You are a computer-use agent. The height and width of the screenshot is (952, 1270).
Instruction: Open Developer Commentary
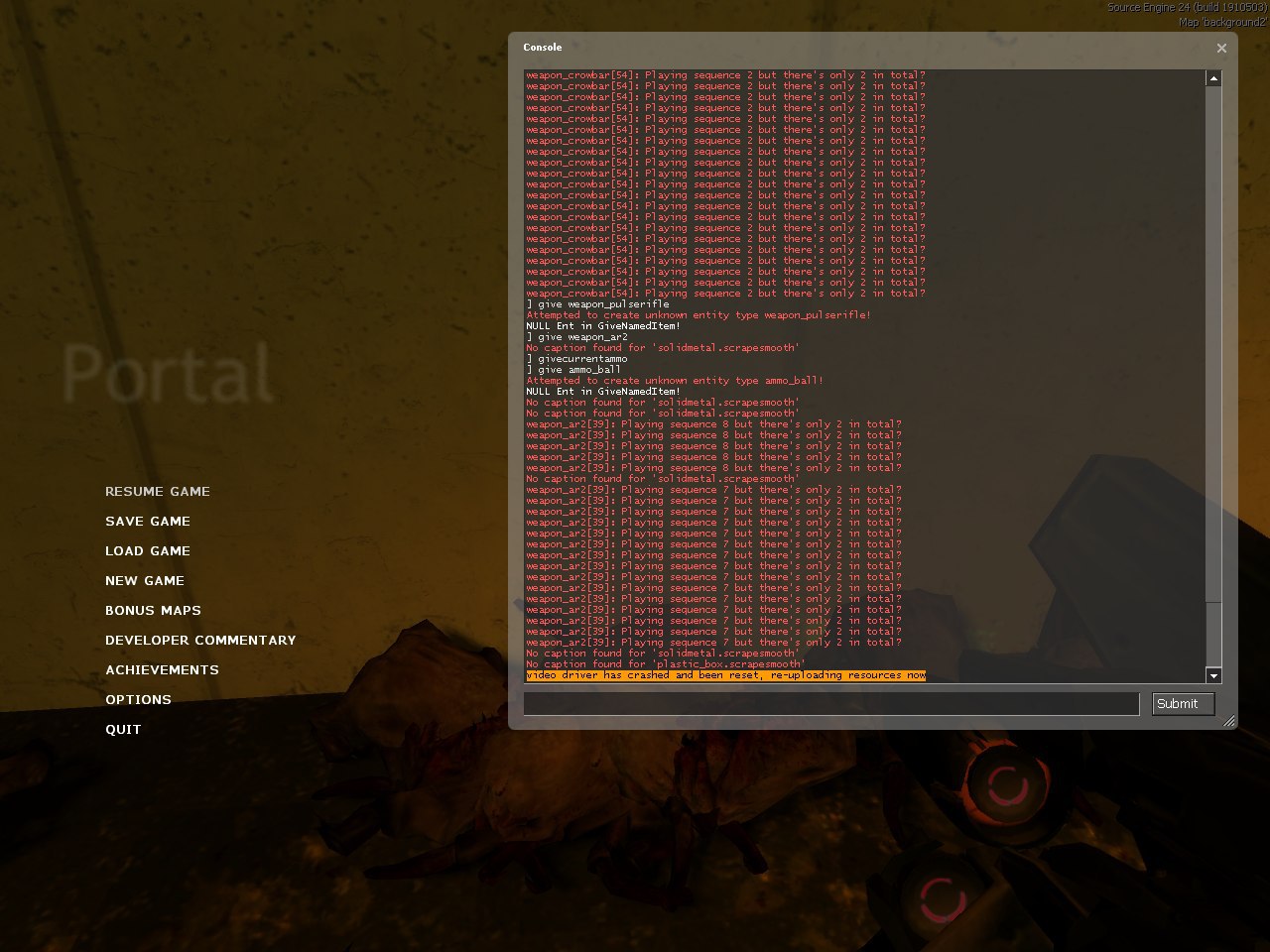click(200, 641)
